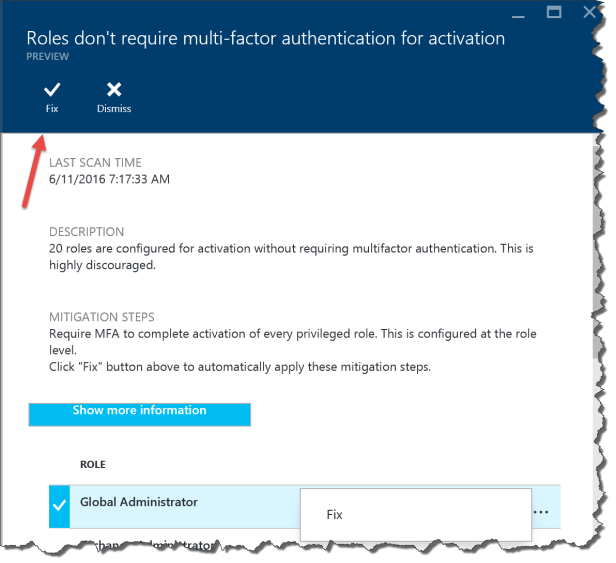Image resolution: width=616 pixels, height=563 pixels.
Task: Click the DESCRIPTION section heading
Action: [x=86, y=231]
